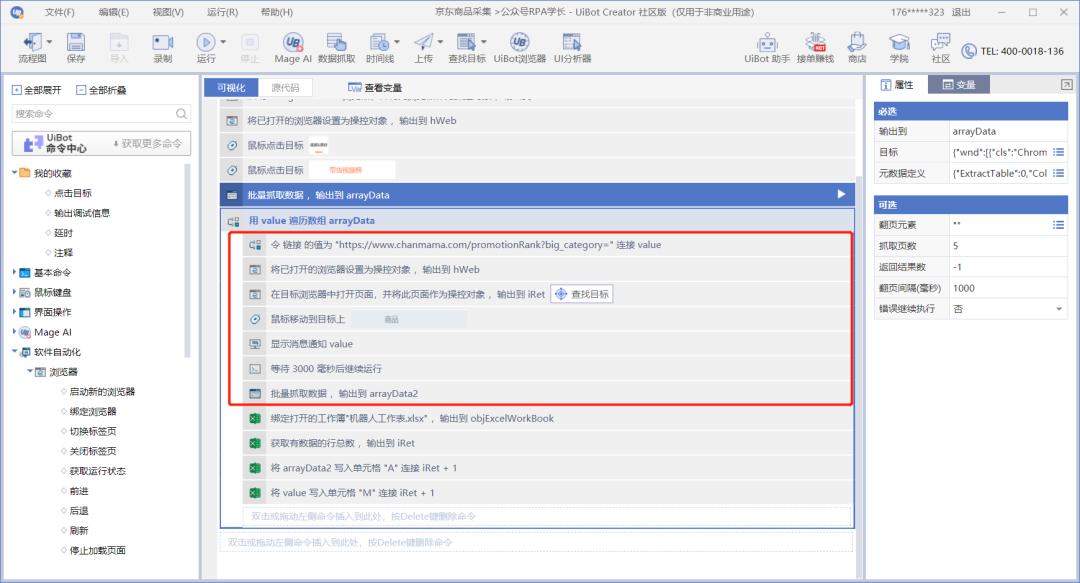Expand the 运行 run options arrow
Image resolution: width=1080 pixels, height=583 pixels.
pos(222,43)
